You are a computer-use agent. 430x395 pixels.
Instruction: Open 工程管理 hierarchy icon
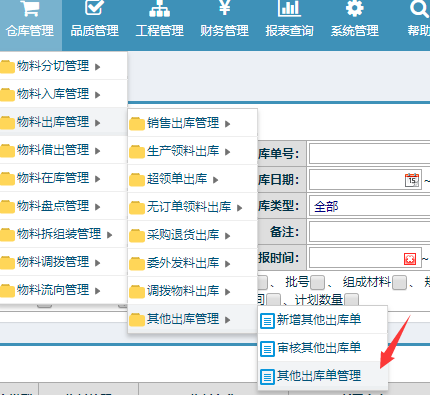pyautogui.click(x=159, y=8)
